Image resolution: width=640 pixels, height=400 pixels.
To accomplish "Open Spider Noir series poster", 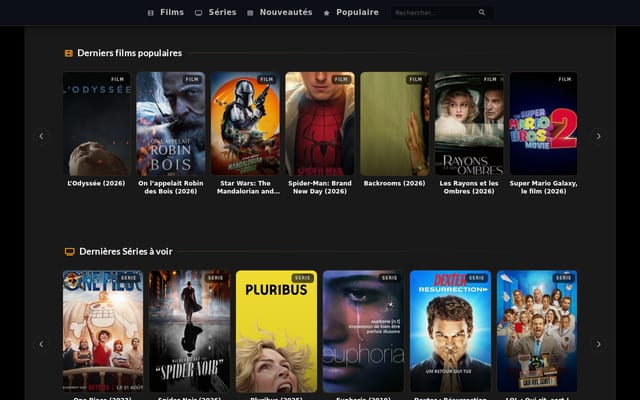I will (189, 331).
